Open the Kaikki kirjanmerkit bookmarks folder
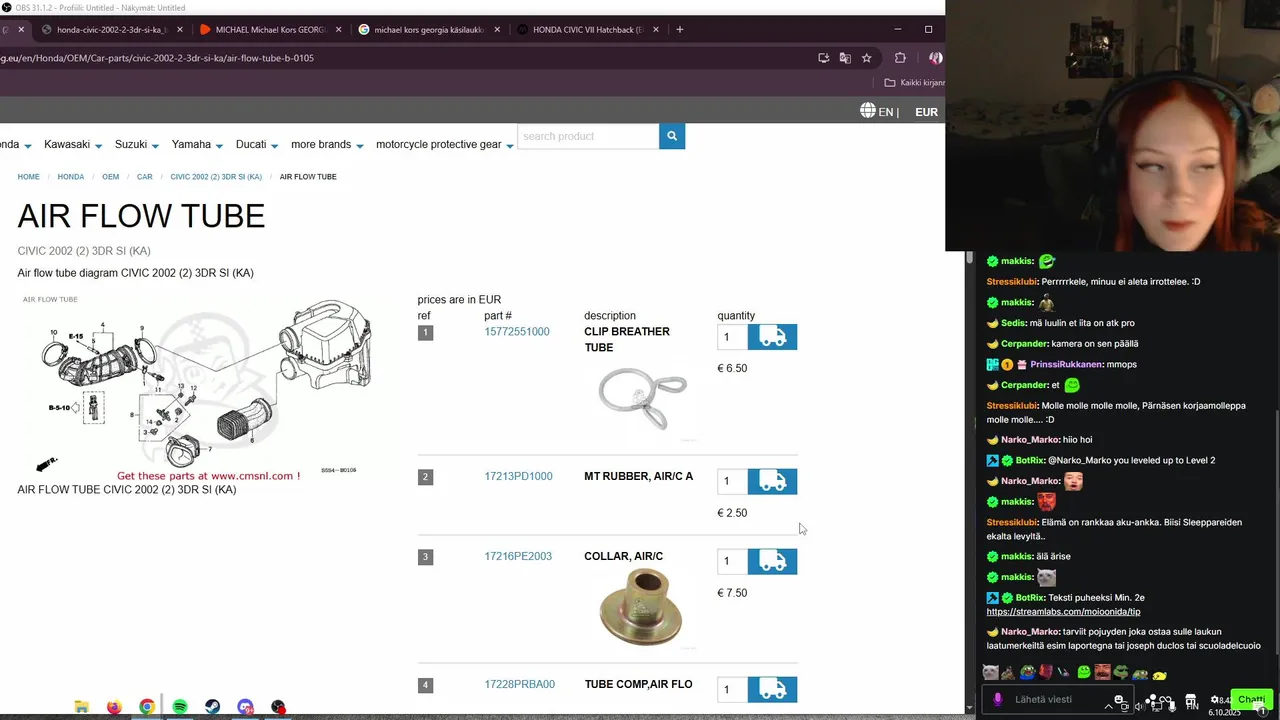 click(x=915, y=83)
